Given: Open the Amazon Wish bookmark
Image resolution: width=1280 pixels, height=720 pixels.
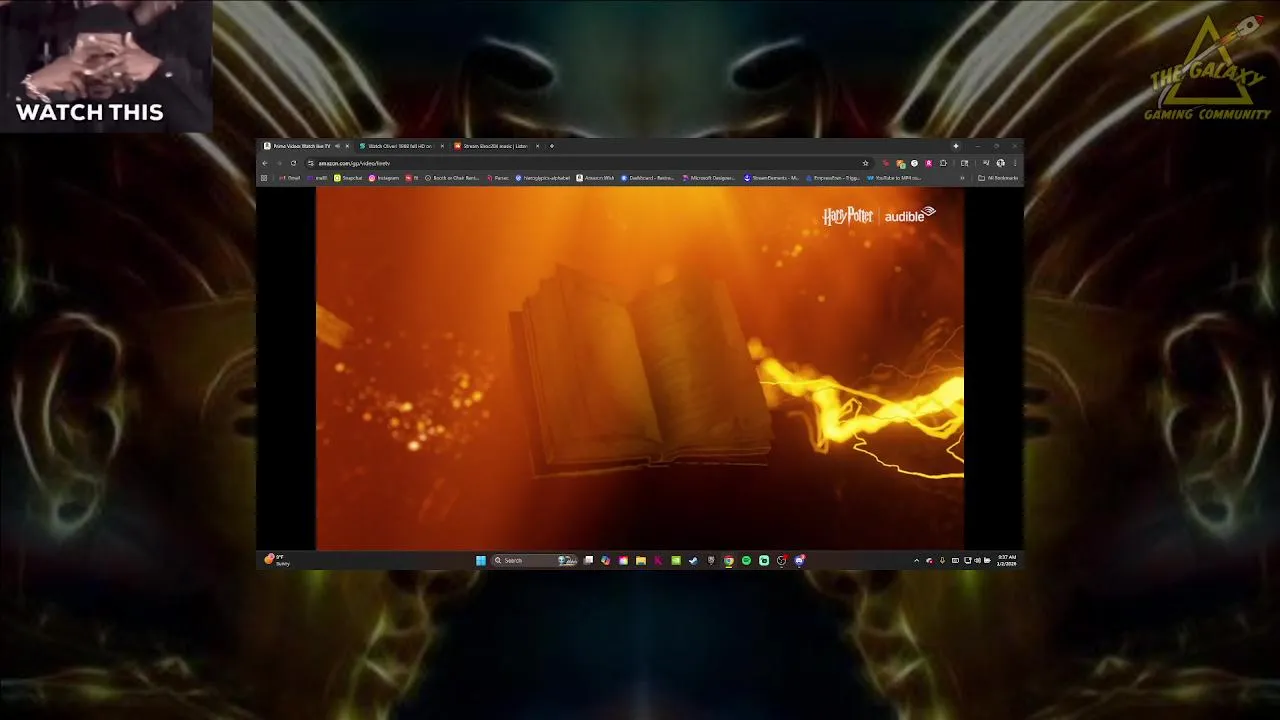Looking at the screenshot, I should point(595,178).
